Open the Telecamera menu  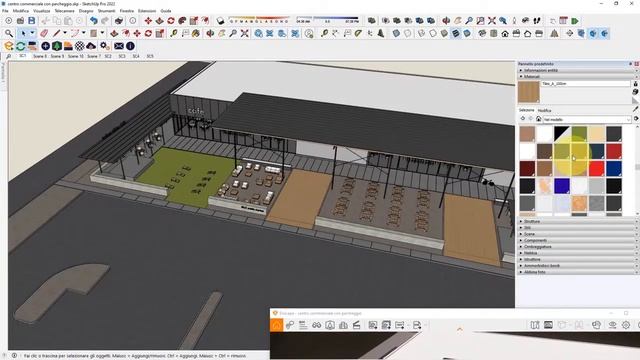[64, 11]
